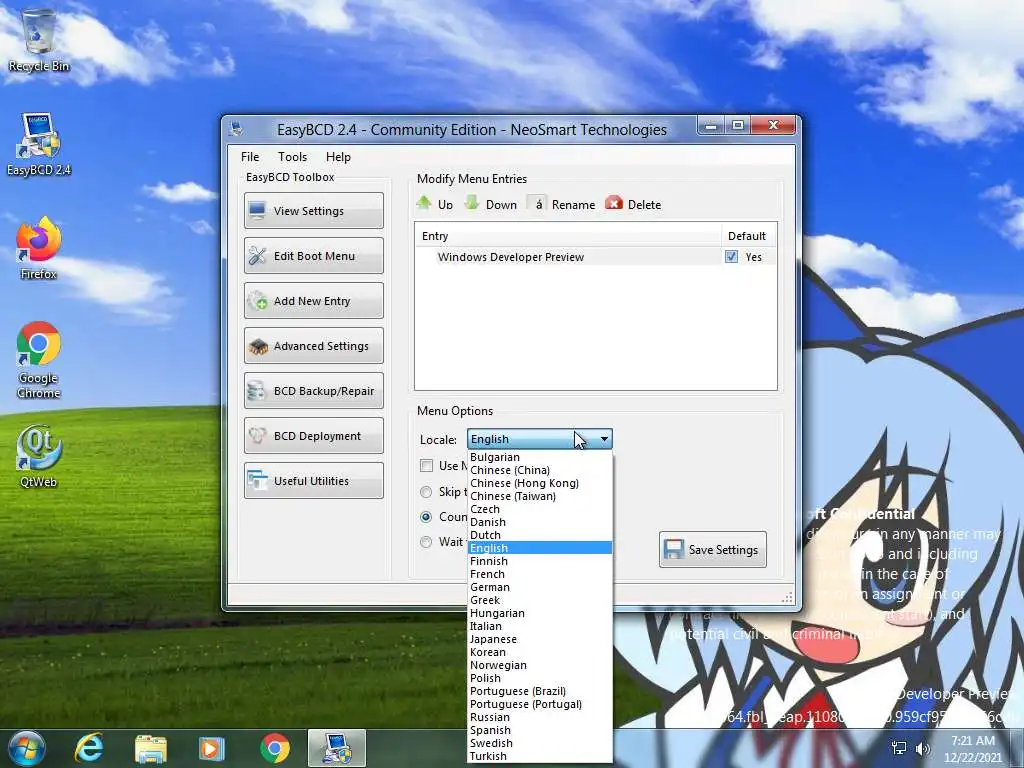
Task: Open the Add New Entry page
Action: [313, 300]
